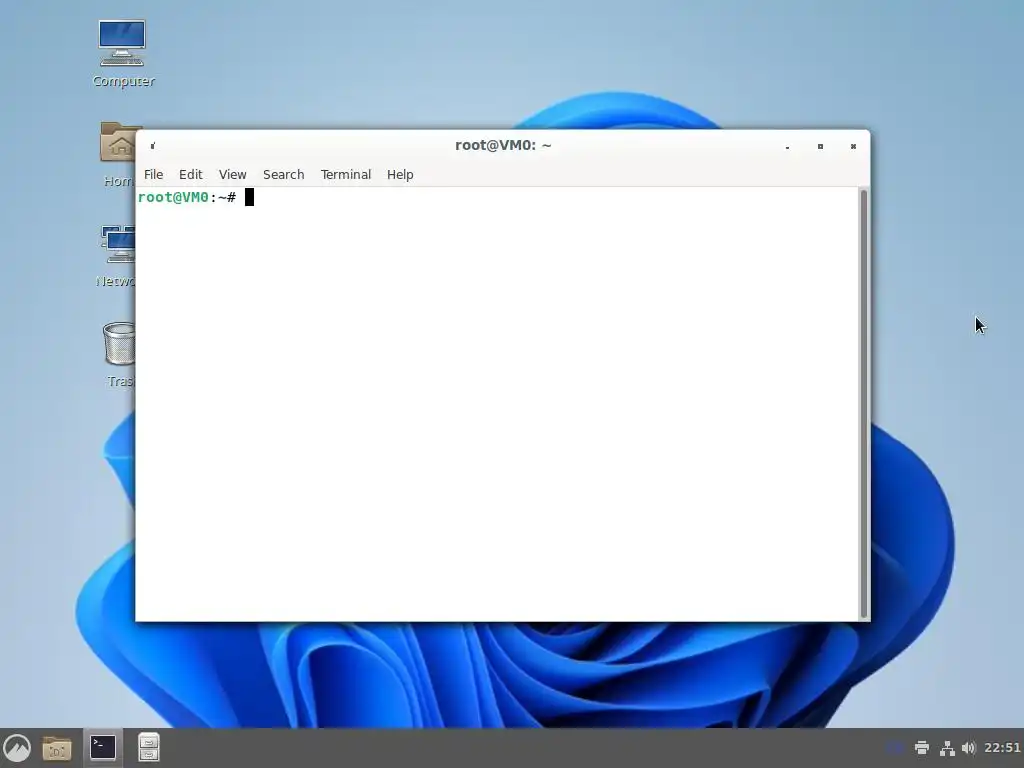The height and width of the screenshot is (768, 1024).
Task: Click the printer tray icon
Action: coord(921,748)
